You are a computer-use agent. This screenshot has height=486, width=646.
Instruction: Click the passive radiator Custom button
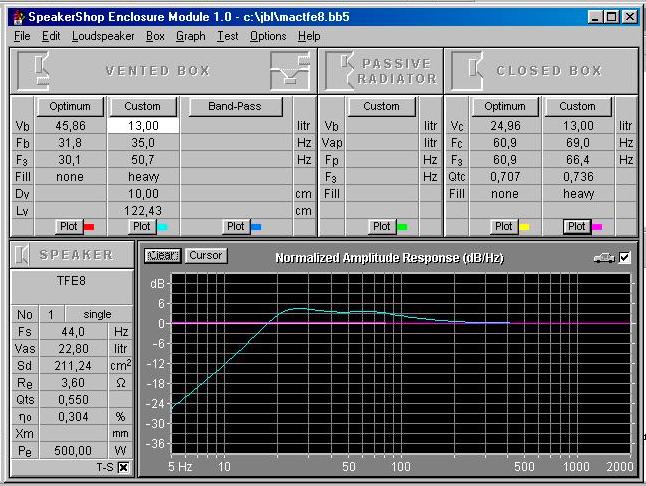point(382,106)
